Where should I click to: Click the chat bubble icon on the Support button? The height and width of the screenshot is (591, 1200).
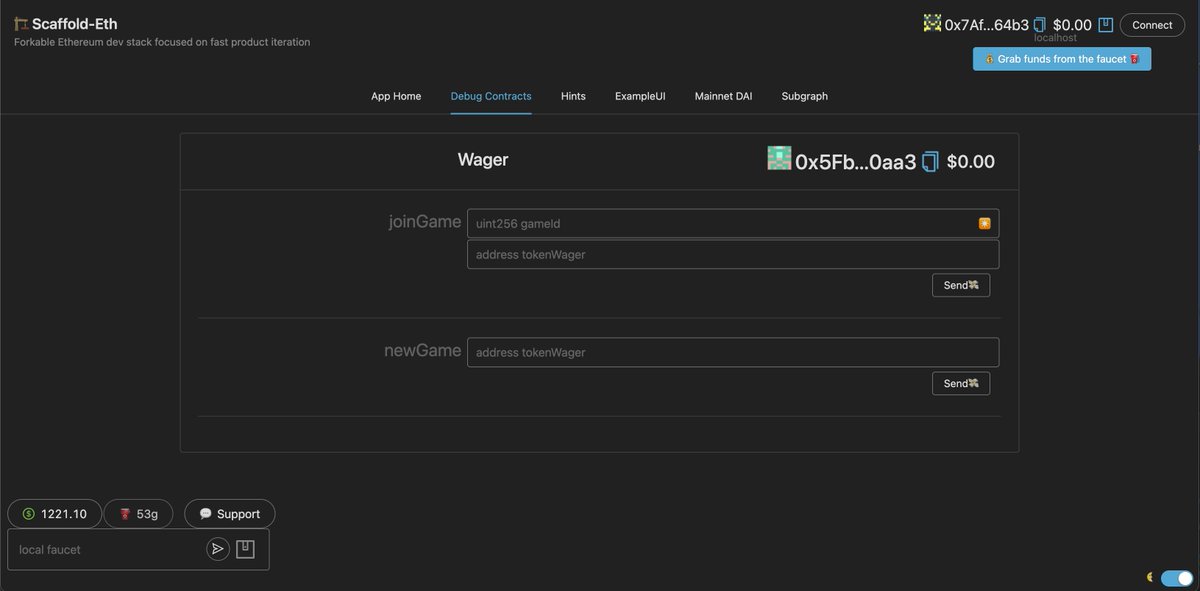click(x=204, y=512)
